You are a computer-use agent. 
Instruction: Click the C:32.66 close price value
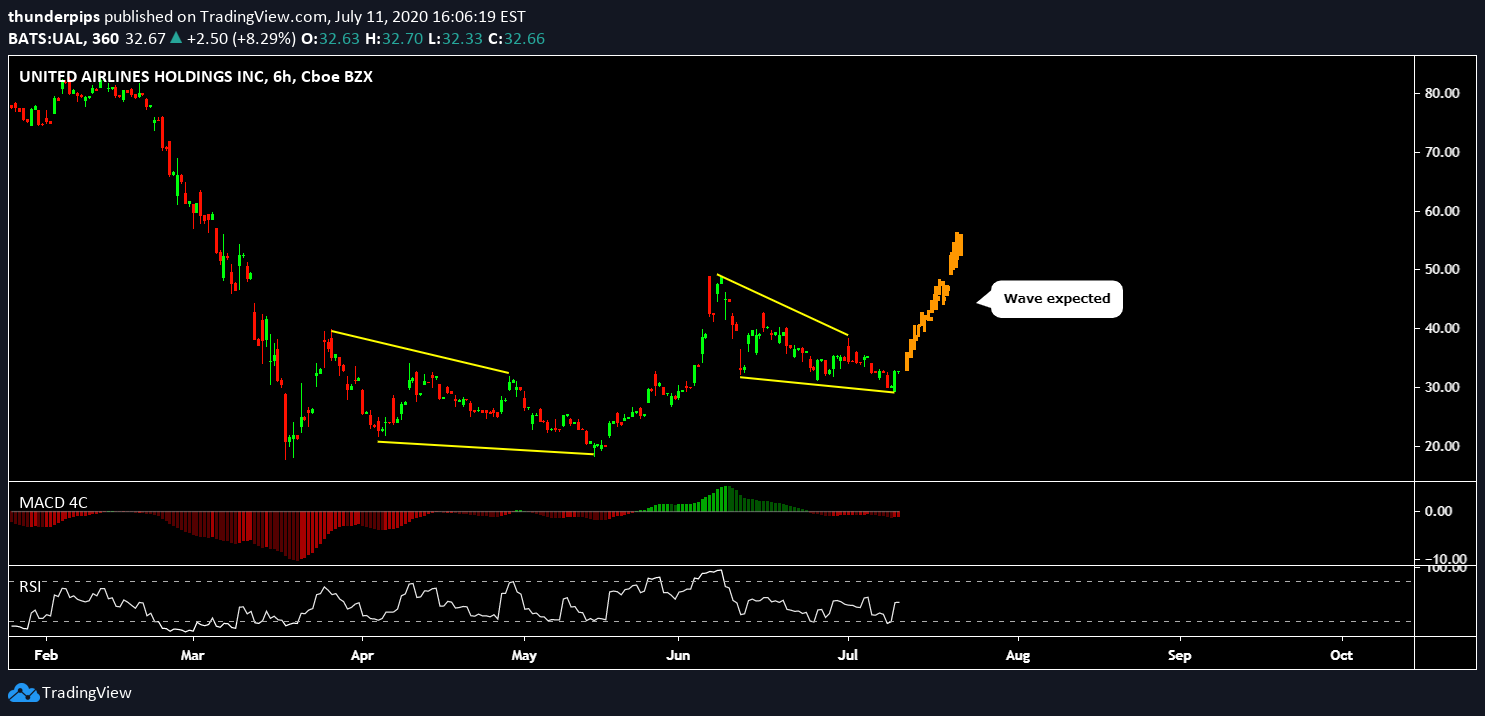click(x=516, y=39)
